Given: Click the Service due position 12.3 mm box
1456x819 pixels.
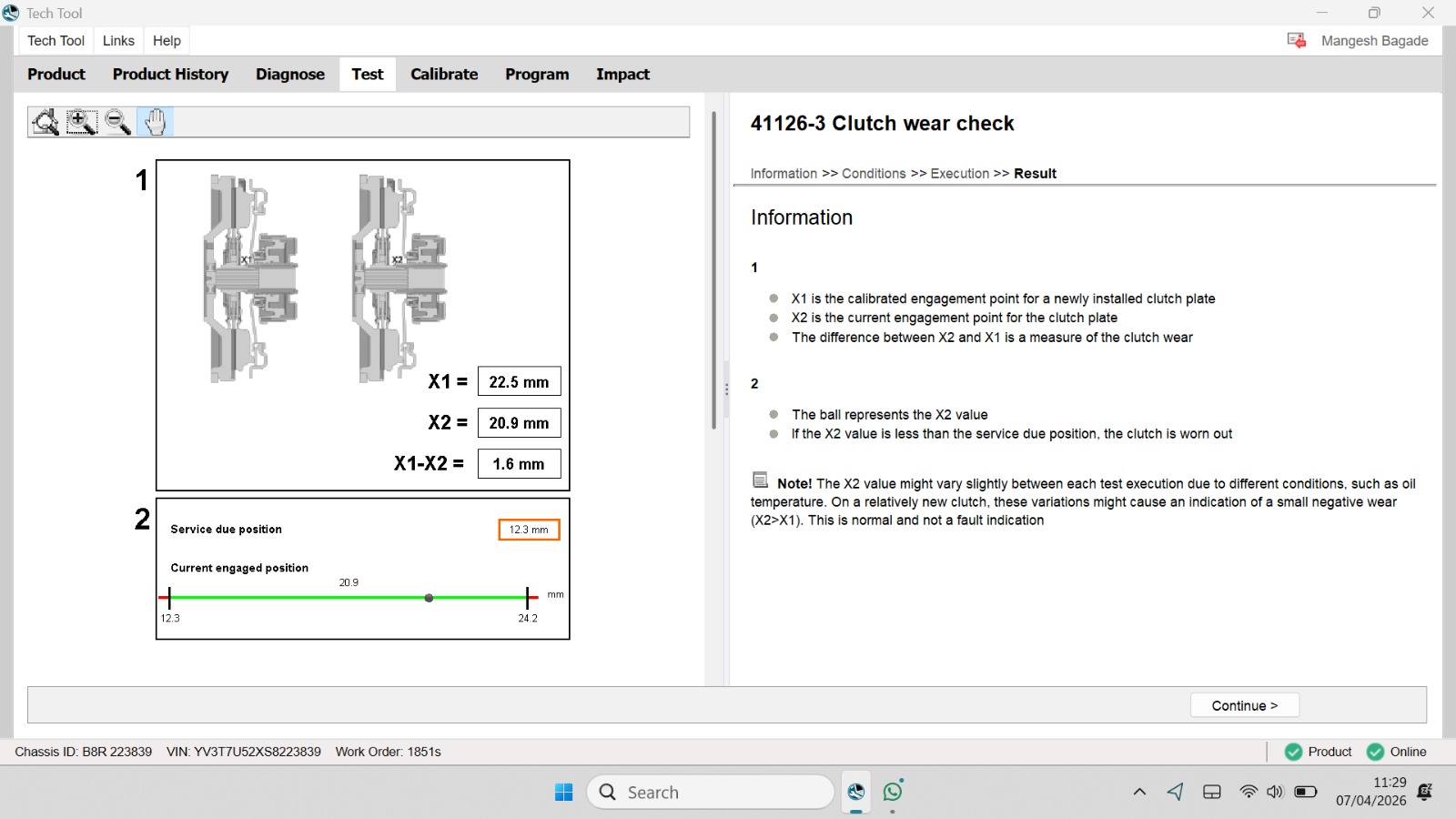Looking at the screenshot, I should pos(529,530).
